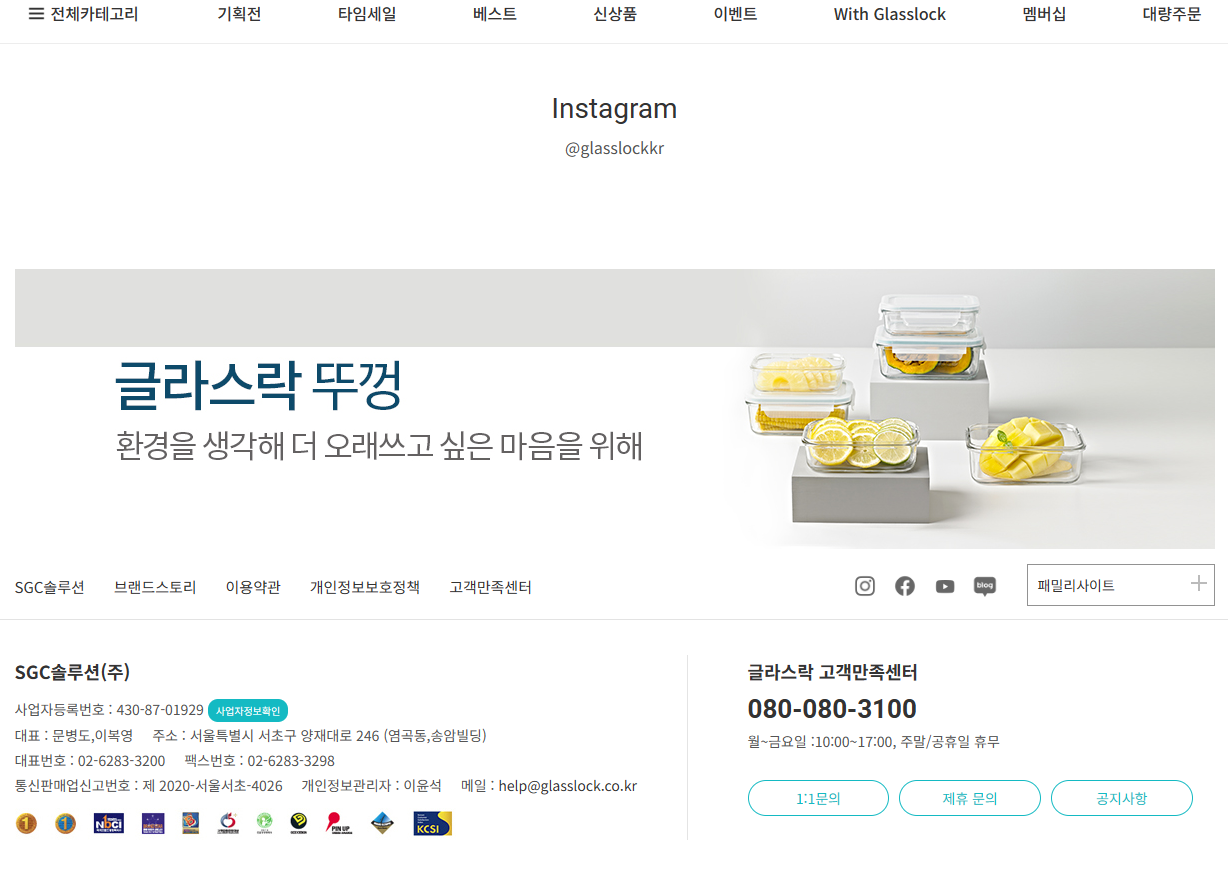Viewport: 1228px width, 870px height.
Task: Open the blog icon
Action: pyautogui.click(x=985, y=586)
